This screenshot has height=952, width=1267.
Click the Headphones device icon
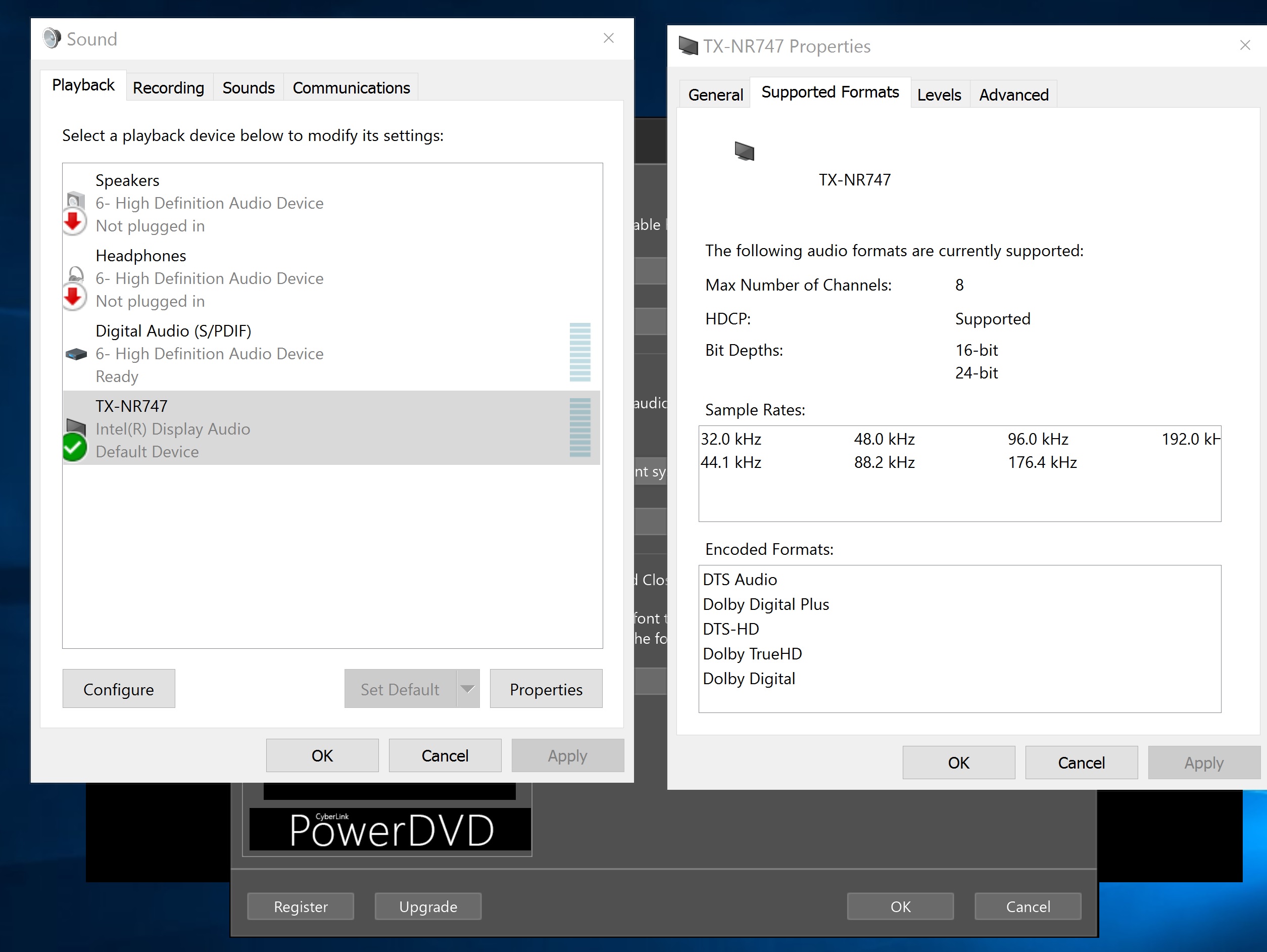[76, 274]
